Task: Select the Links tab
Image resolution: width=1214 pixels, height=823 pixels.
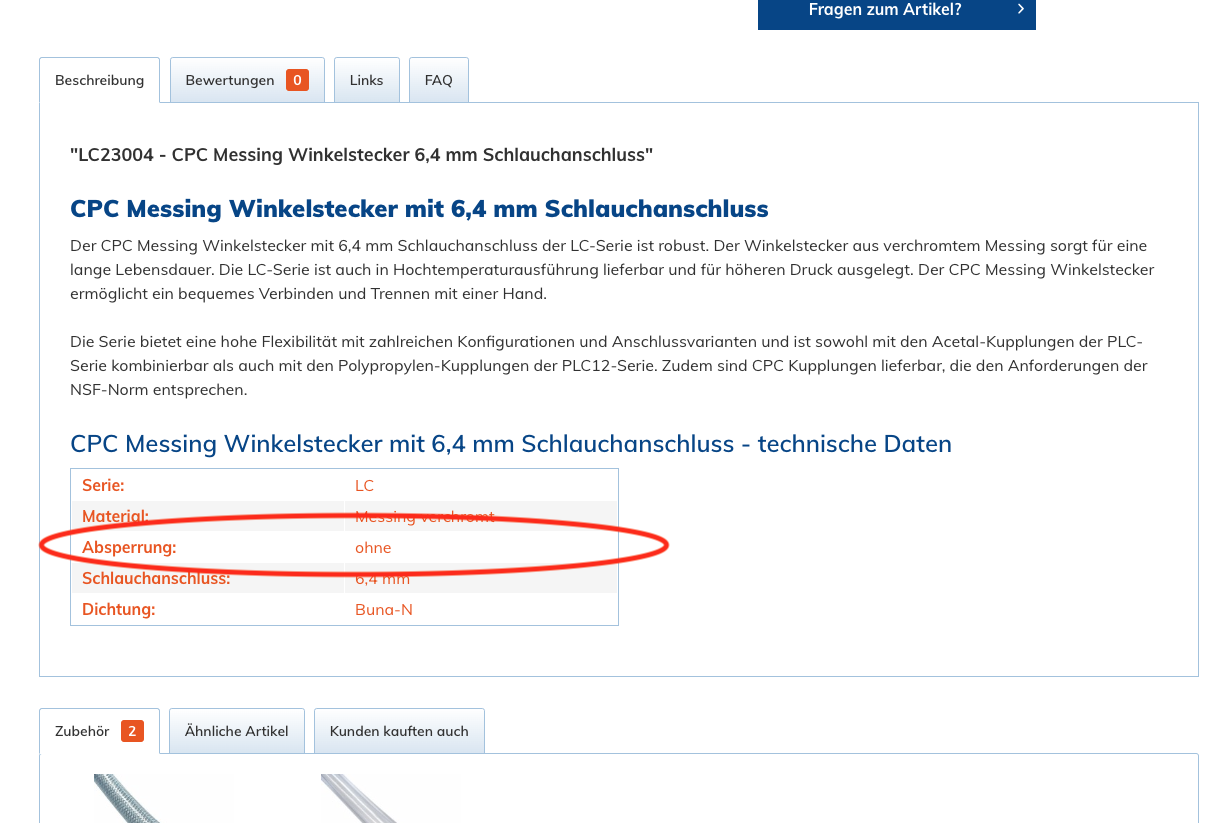Action: [x=366, y=80]
